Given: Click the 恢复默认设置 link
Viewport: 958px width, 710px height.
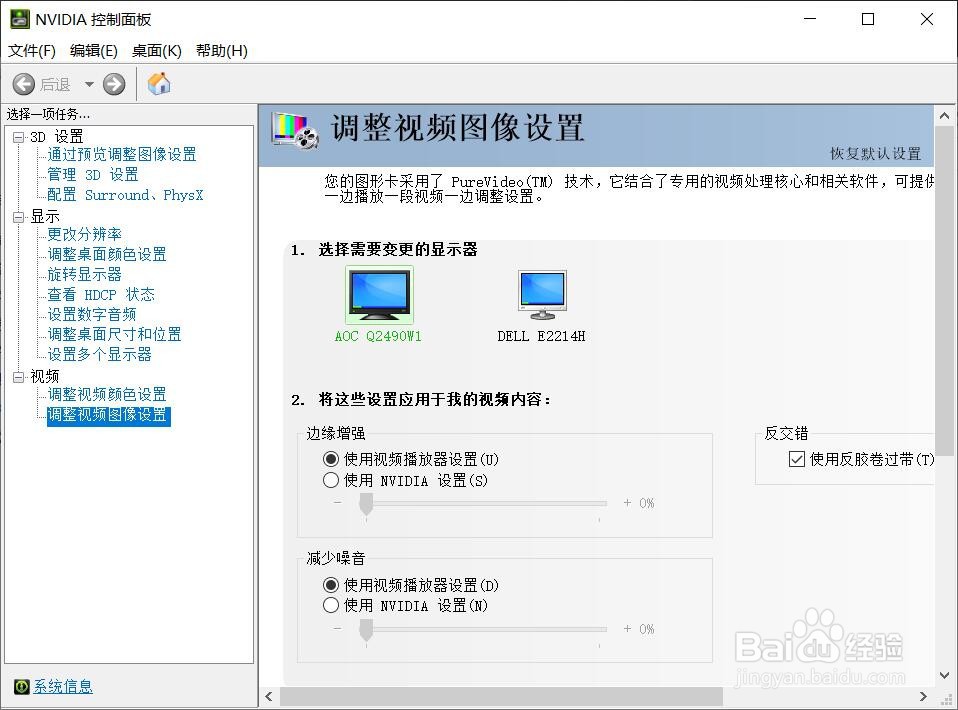Looking at the screenshot, I should (875, 154).
